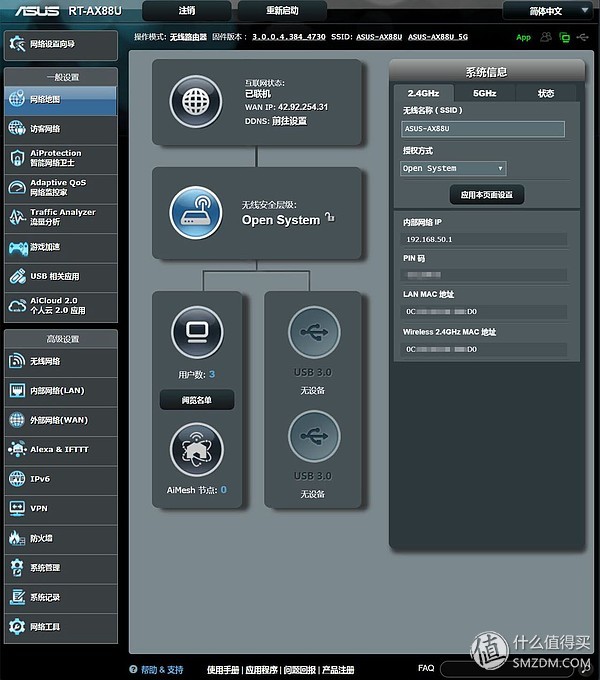600x680 pixels.
Task: Click the 防火墙 firewall flame icon
Action: (17, 538)
